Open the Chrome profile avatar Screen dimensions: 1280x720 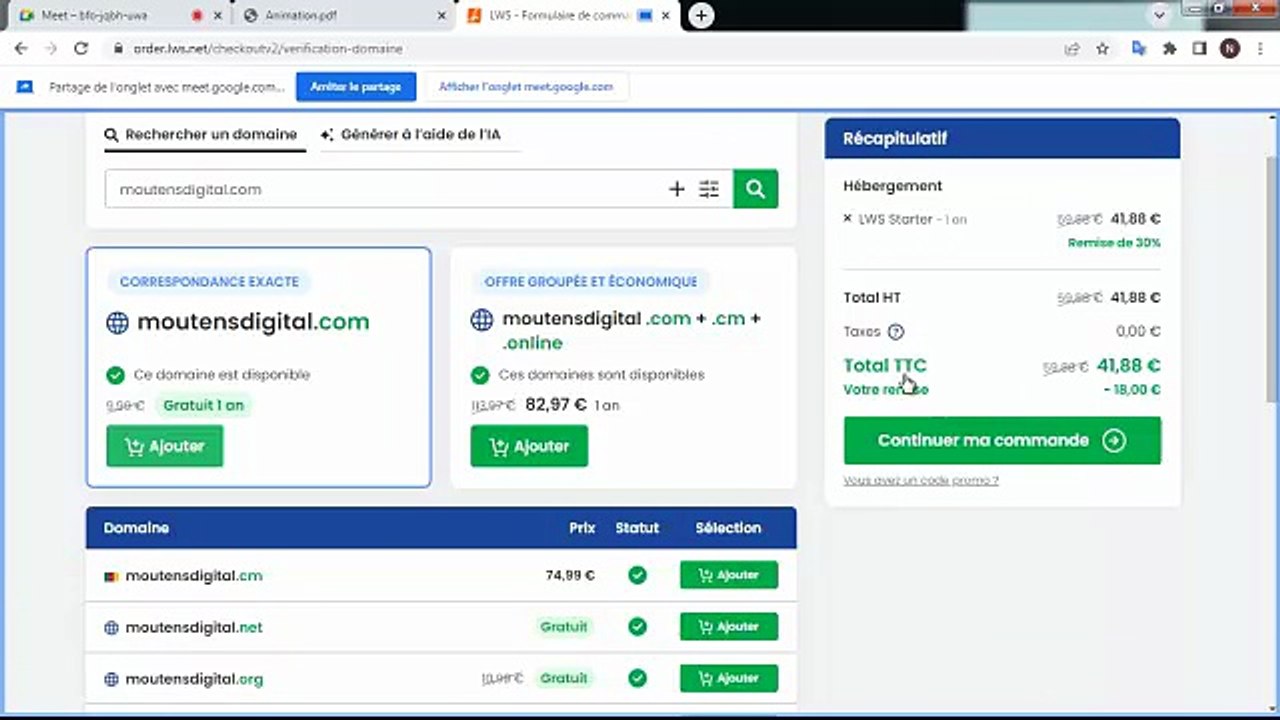1230,48
